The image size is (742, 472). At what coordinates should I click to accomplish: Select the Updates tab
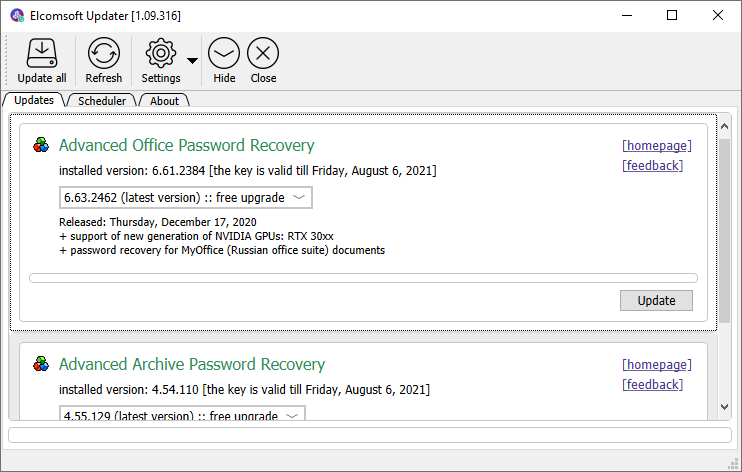click(x=34, y=101)
